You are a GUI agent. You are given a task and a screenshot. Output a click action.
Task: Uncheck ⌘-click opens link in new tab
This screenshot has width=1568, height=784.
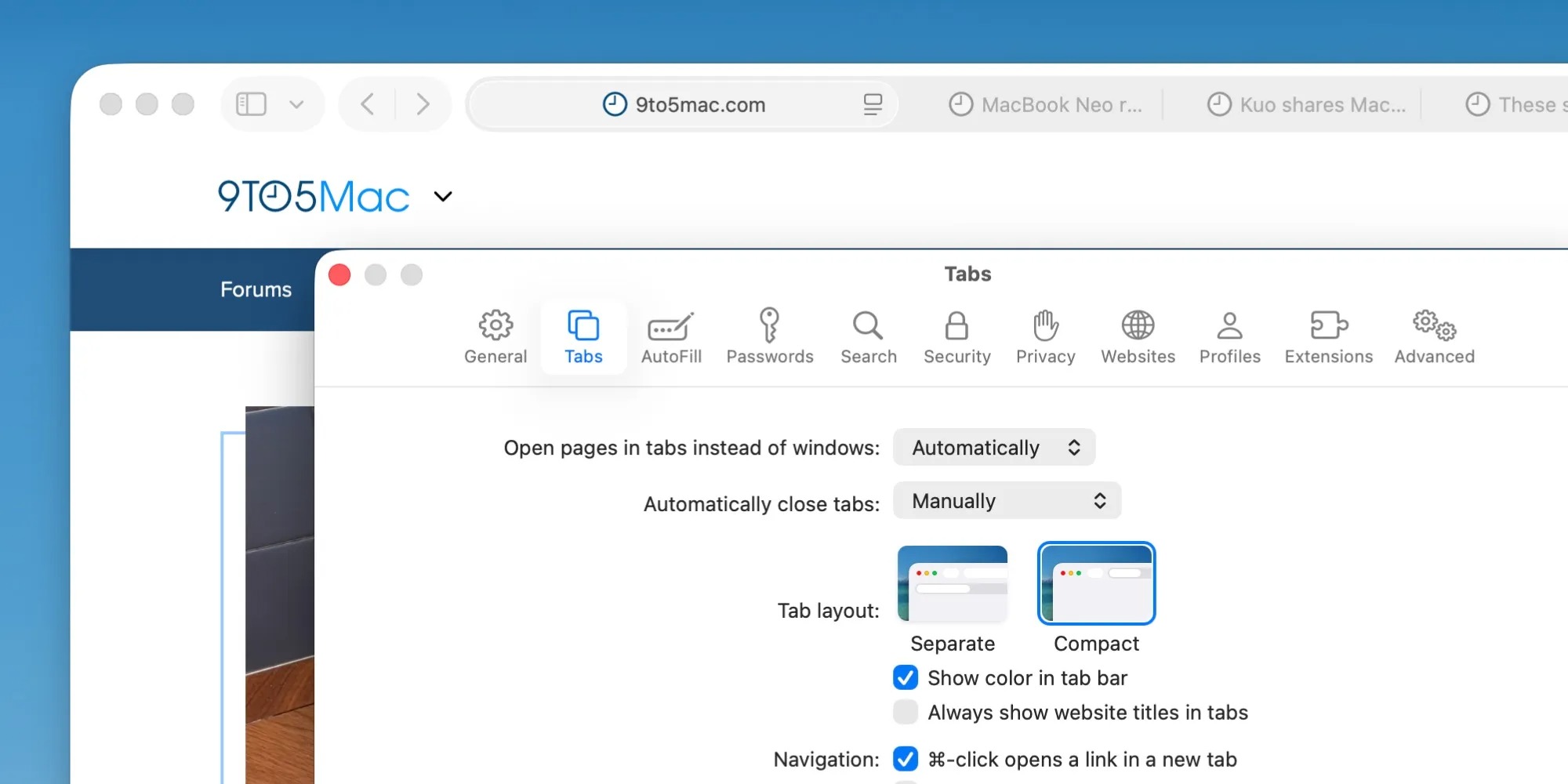pos(906,759)
